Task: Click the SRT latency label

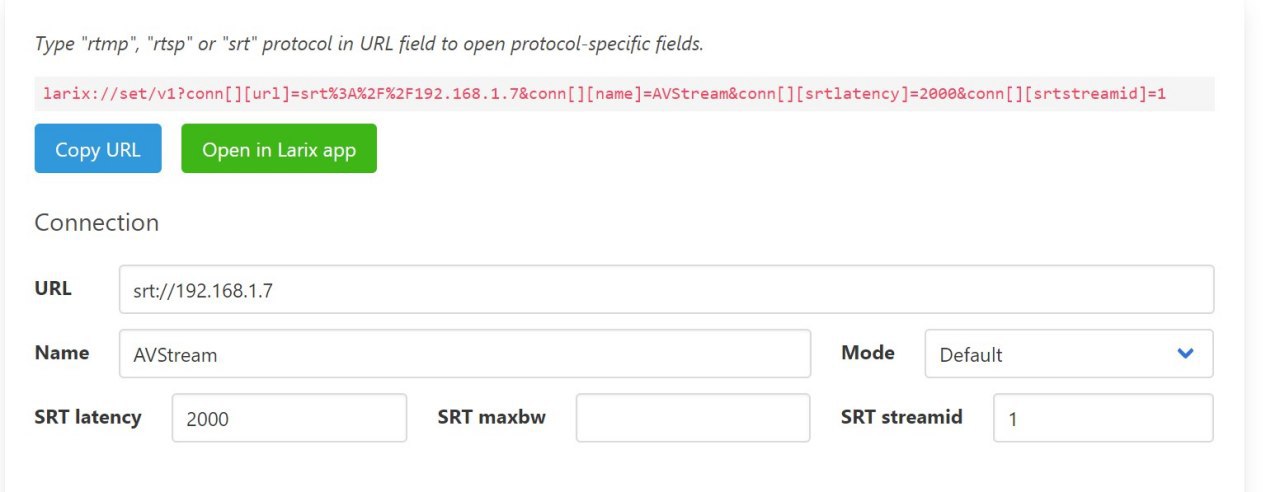Action: pos(88,416)
